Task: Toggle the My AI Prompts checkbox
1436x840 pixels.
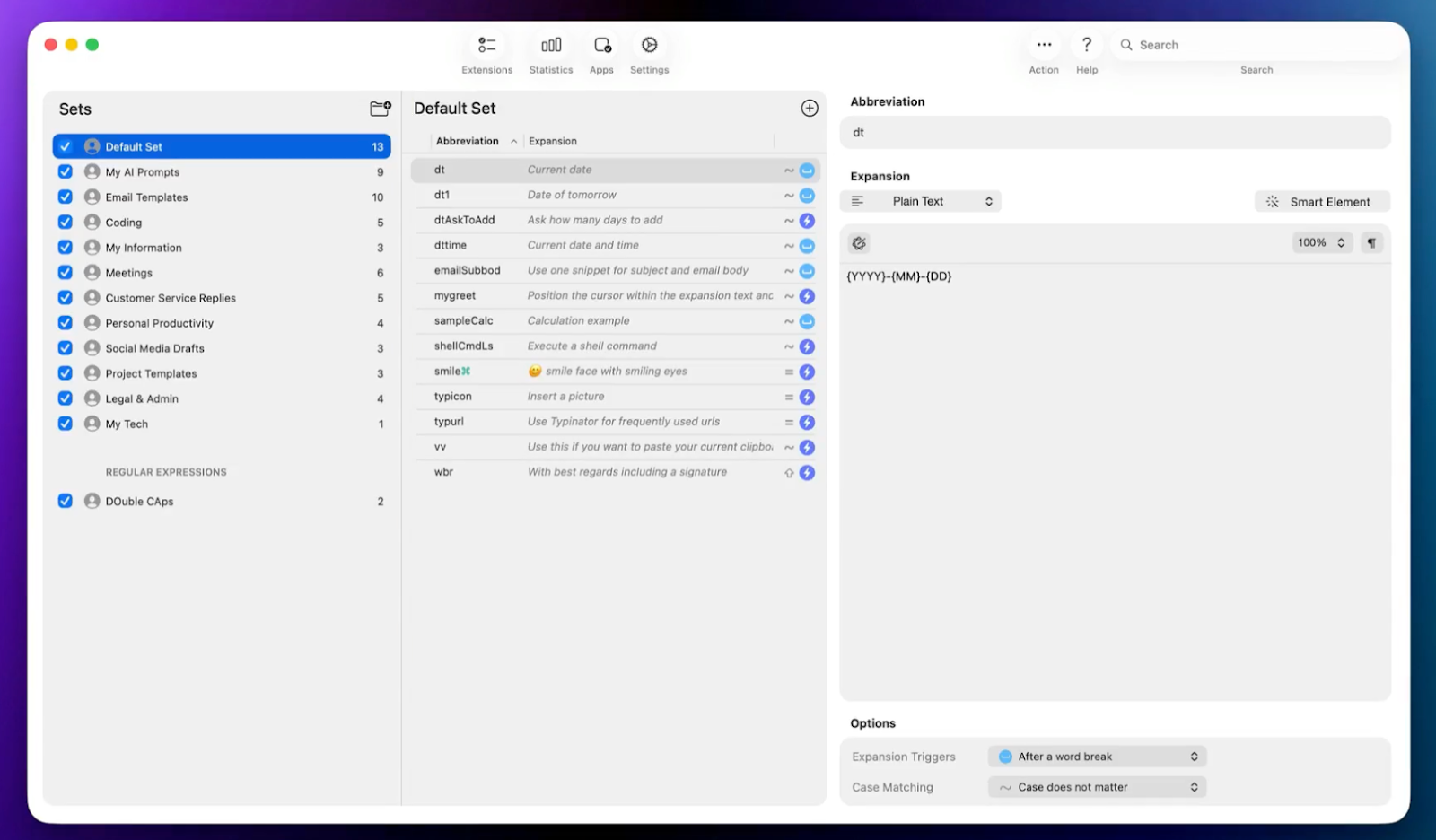Action: (66, 171)
